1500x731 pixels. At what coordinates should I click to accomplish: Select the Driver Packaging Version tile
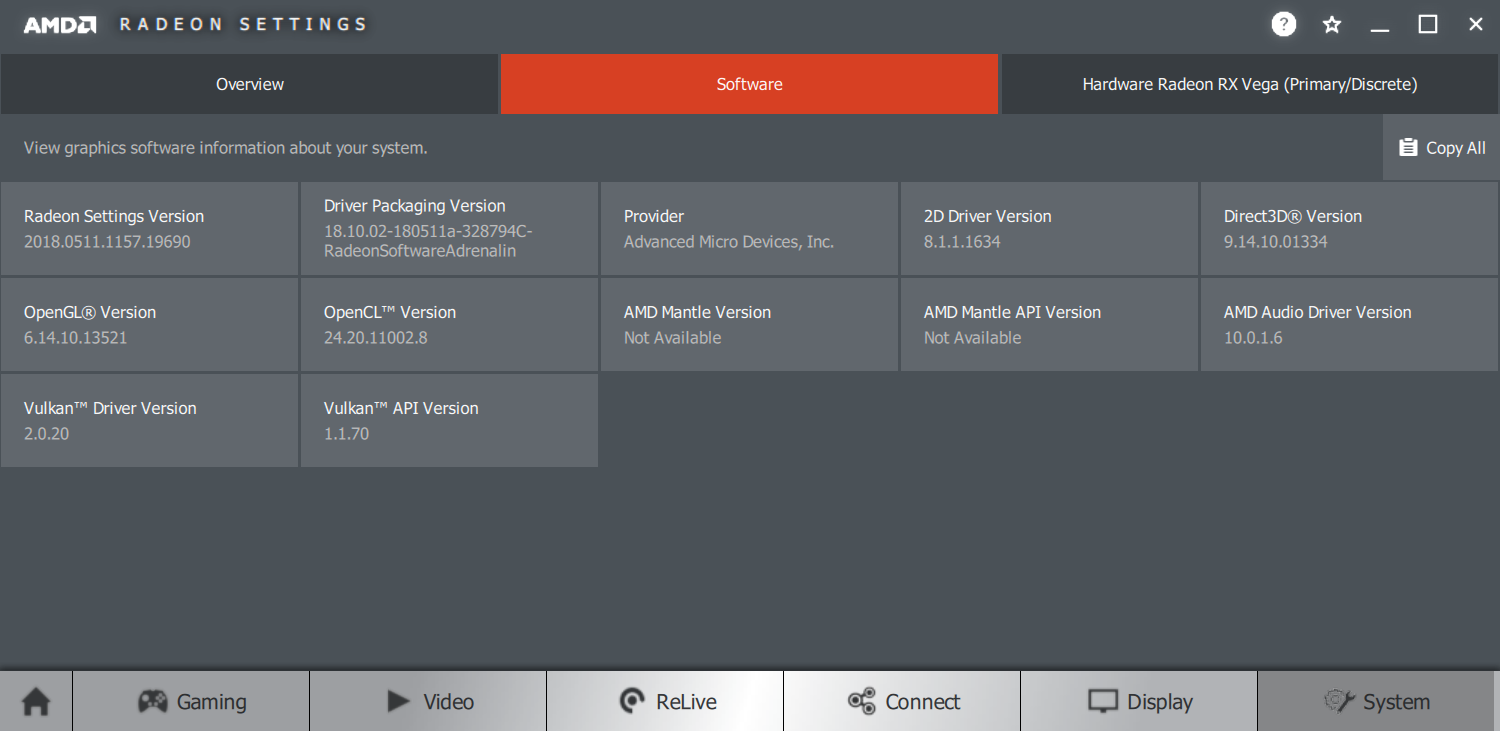[x=450, y=228]
